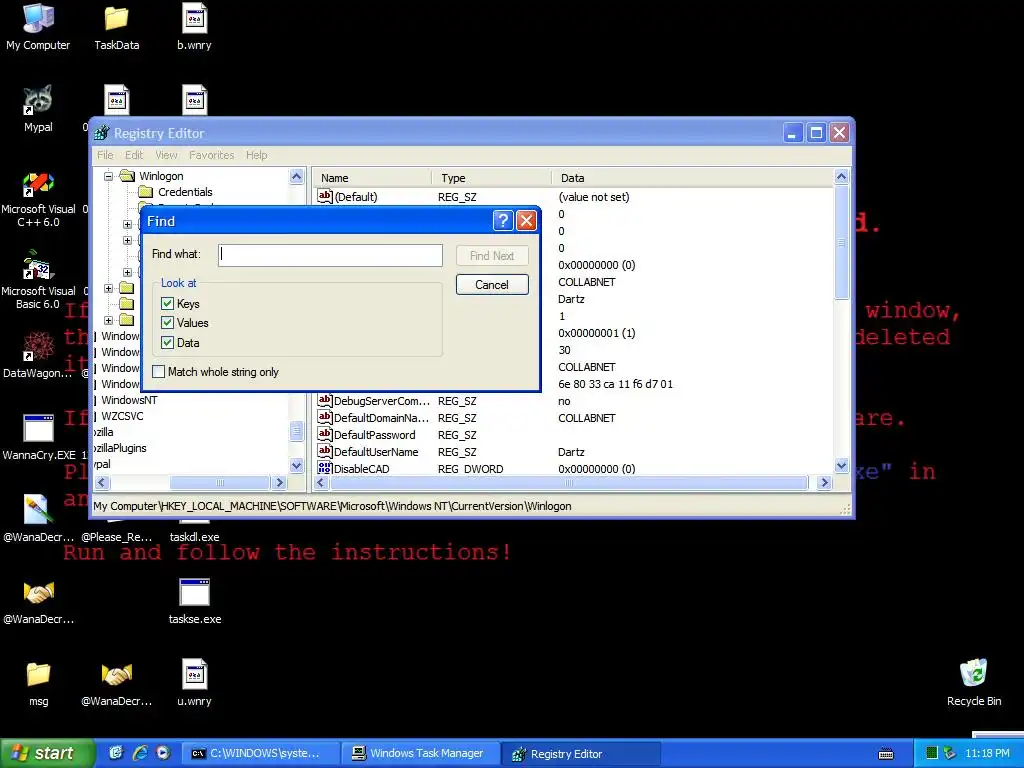Screen dimensions: 1024x768
Task: Expand the tree node left of Find what label
Action: [127, 240]
